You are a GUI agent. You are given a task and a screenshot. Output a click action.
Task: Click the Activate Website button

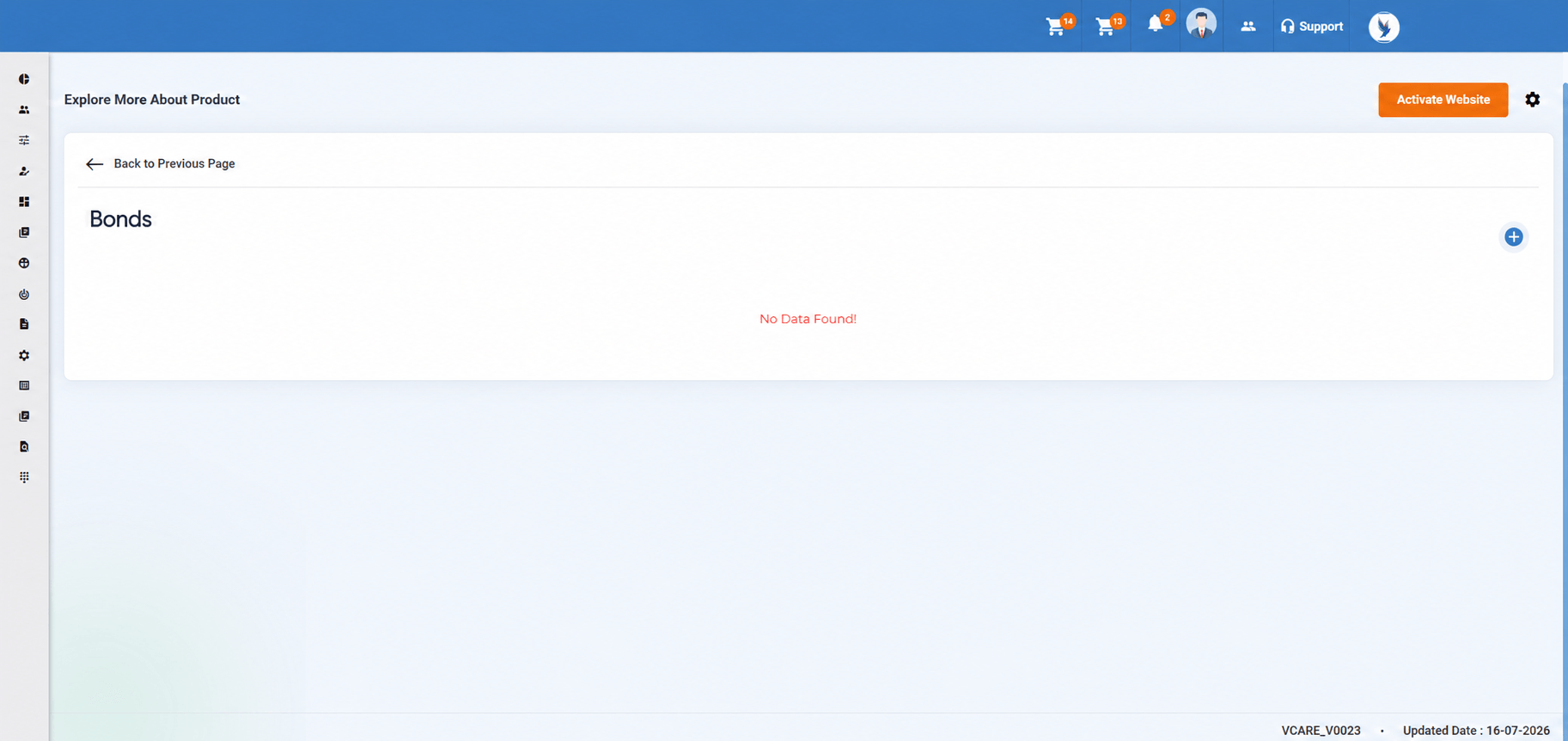click(1443, 100)
